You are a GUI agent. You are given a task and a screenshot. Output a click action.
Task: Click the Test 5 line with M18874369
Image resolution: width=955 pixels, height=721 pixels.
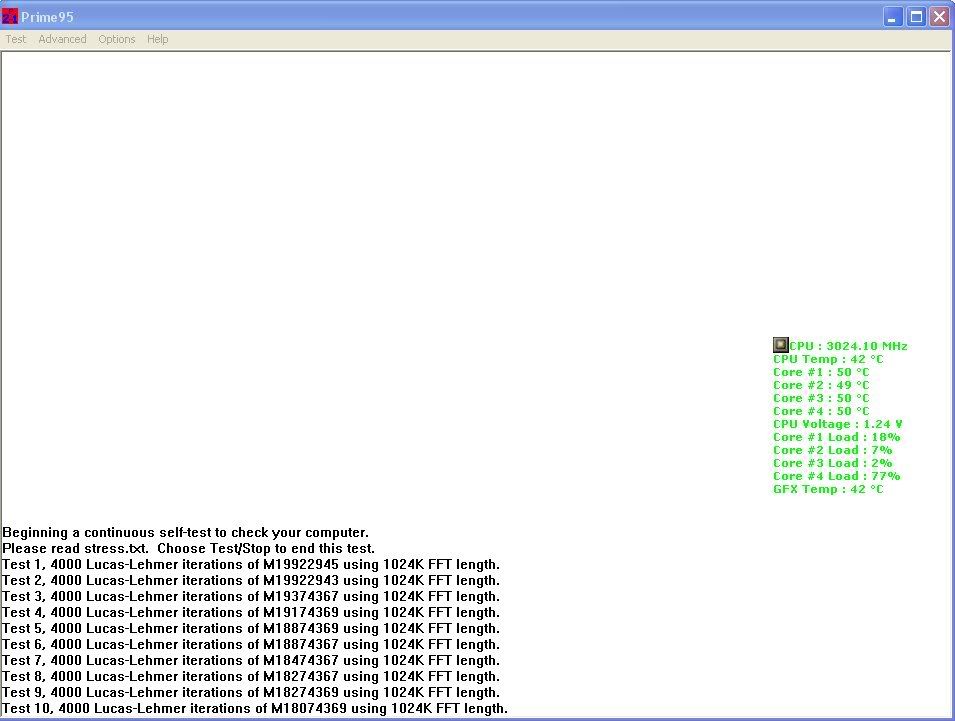pyautogui.click(x=251, y=628)
